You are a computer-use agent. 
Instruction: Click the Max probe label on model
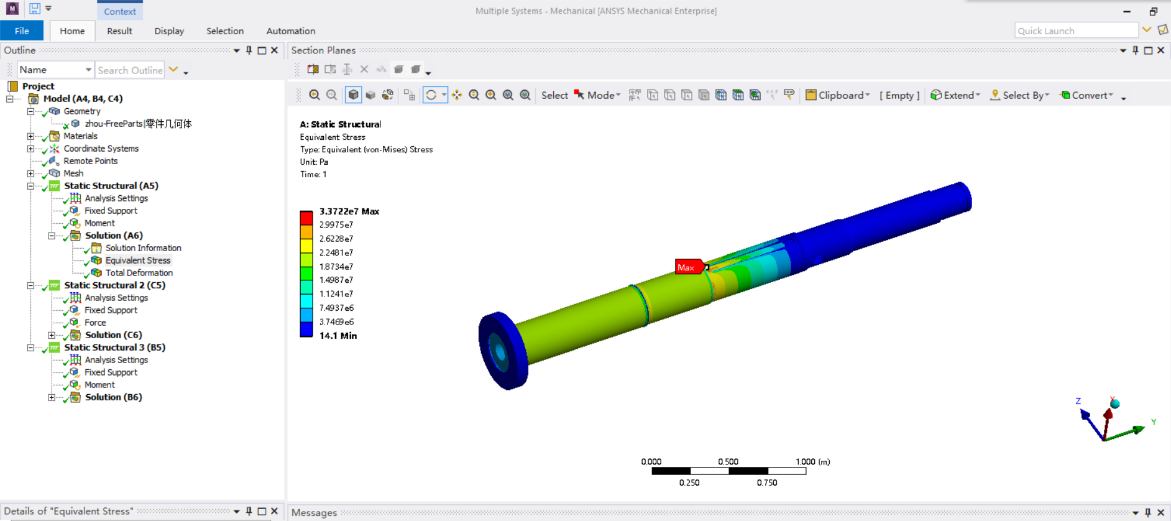tap(689, 267)
